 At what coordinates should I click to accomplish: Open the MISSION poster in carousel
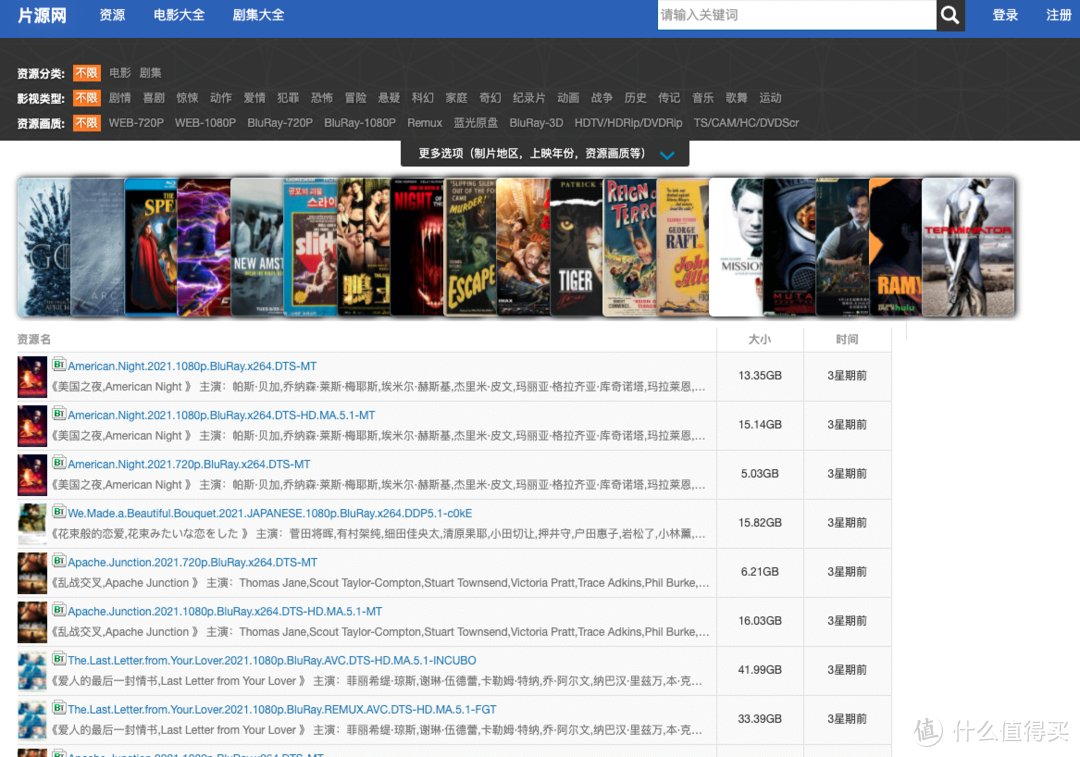pyautogui.click(x=736, y=247)
